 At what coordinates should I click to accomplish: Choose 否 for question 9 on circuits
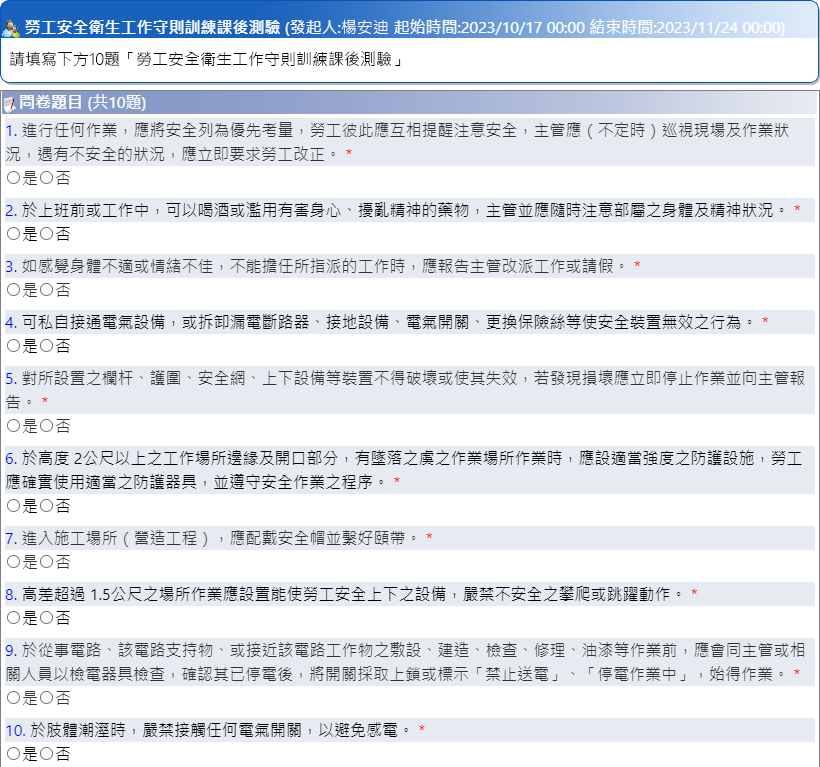pos(47,697)
